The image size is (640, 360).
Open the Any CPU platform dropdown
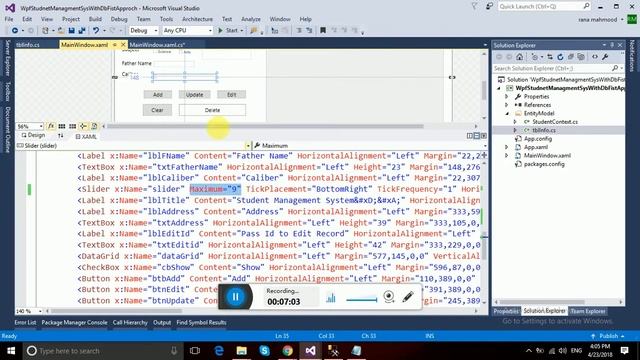[187, 31]
